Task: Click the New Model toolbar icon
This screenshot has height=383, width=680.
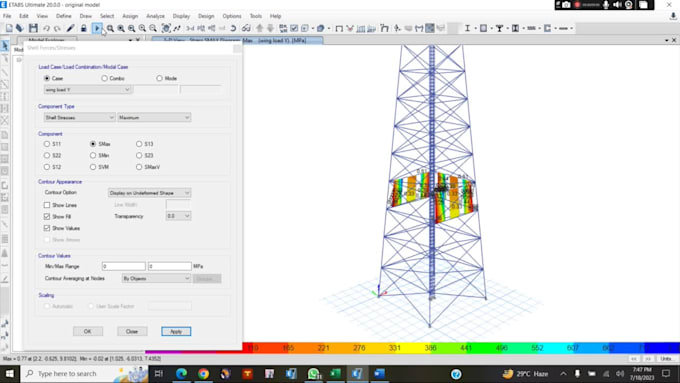Action: (9, 28)
